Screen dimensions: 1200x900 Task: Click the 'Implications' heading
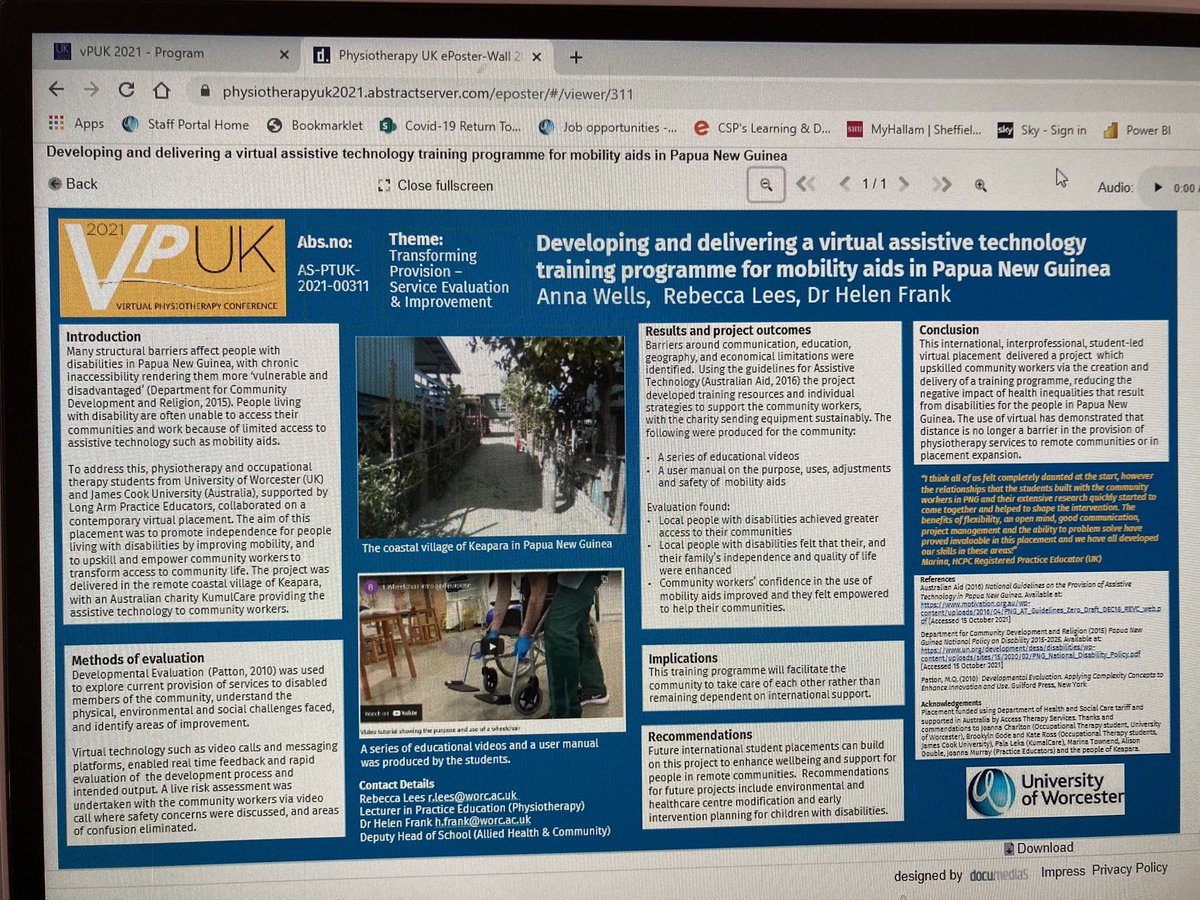point(683,659)
